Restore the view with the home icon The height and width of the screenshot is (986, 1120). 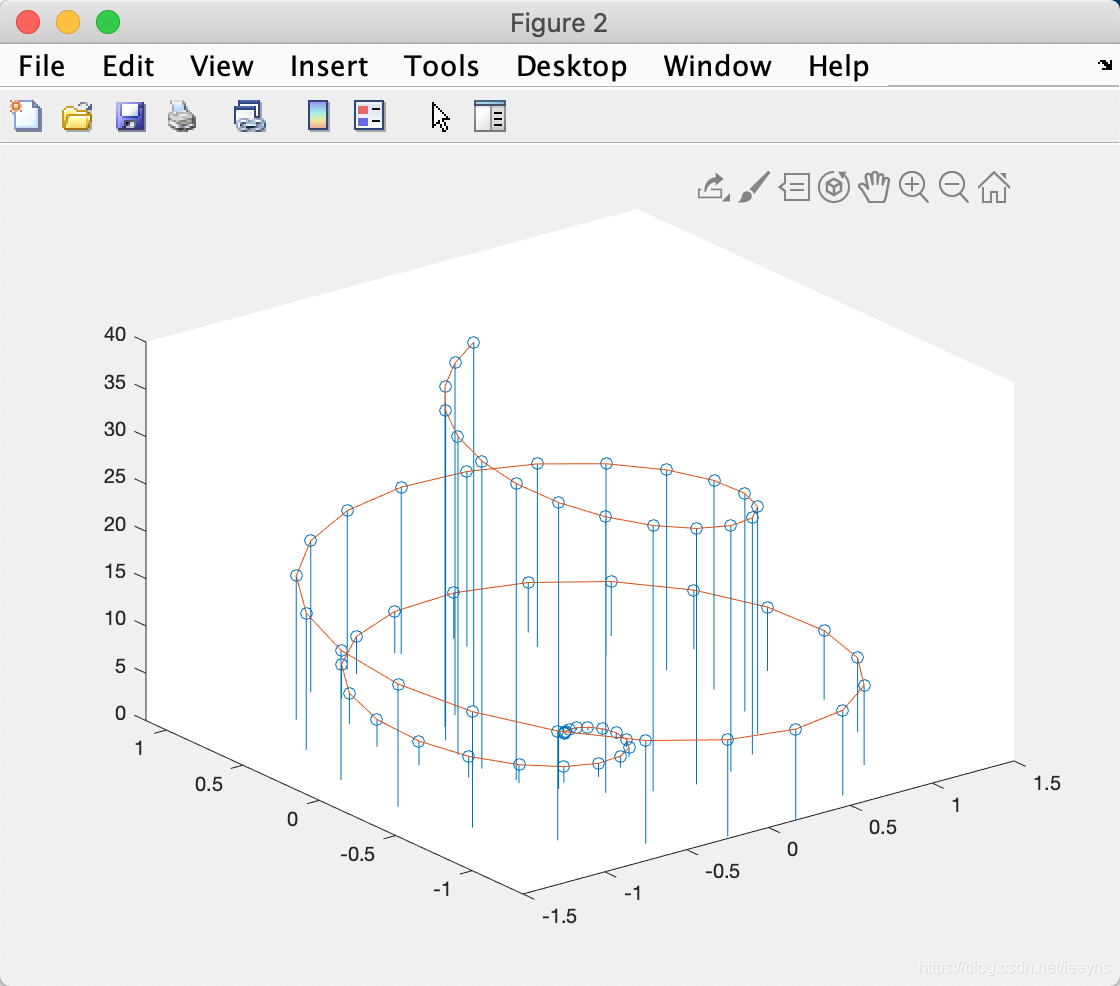[x=994, y=187]
